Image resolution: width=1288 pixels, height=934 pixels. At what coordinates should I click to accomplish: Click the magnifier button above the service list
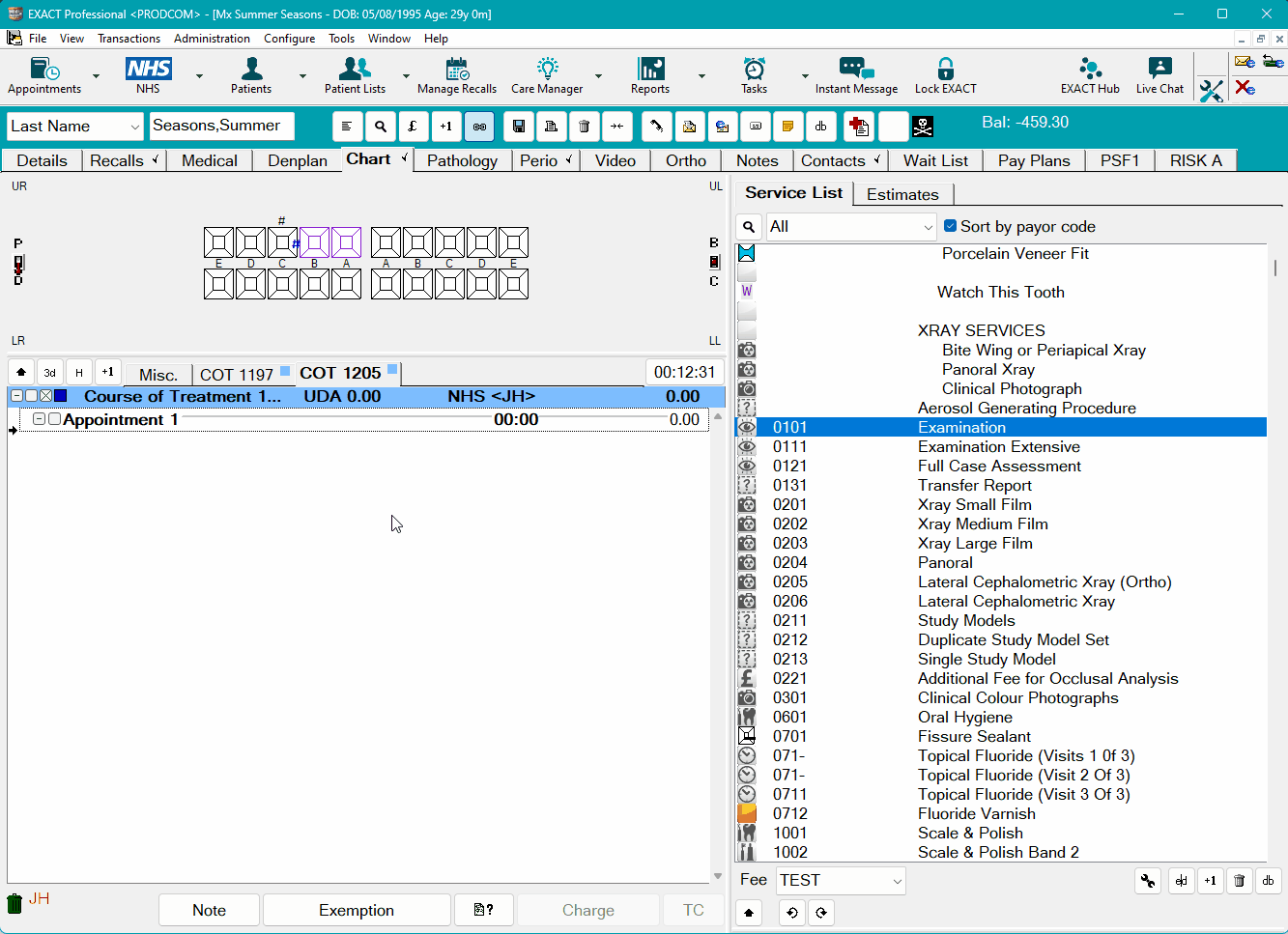(749, 227)
